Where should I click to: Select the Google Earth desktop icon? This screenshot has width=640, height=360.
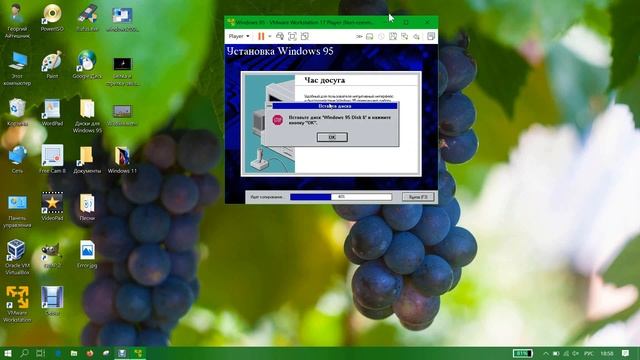click(x=87, y=64)
